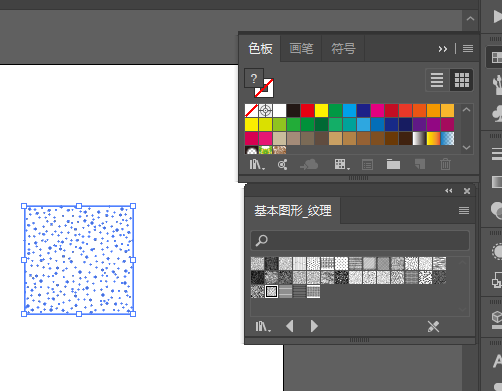Choose the horizontal stripes texture in third row
Viewport: 502px width, 391px height.
[x=285, y=291]
